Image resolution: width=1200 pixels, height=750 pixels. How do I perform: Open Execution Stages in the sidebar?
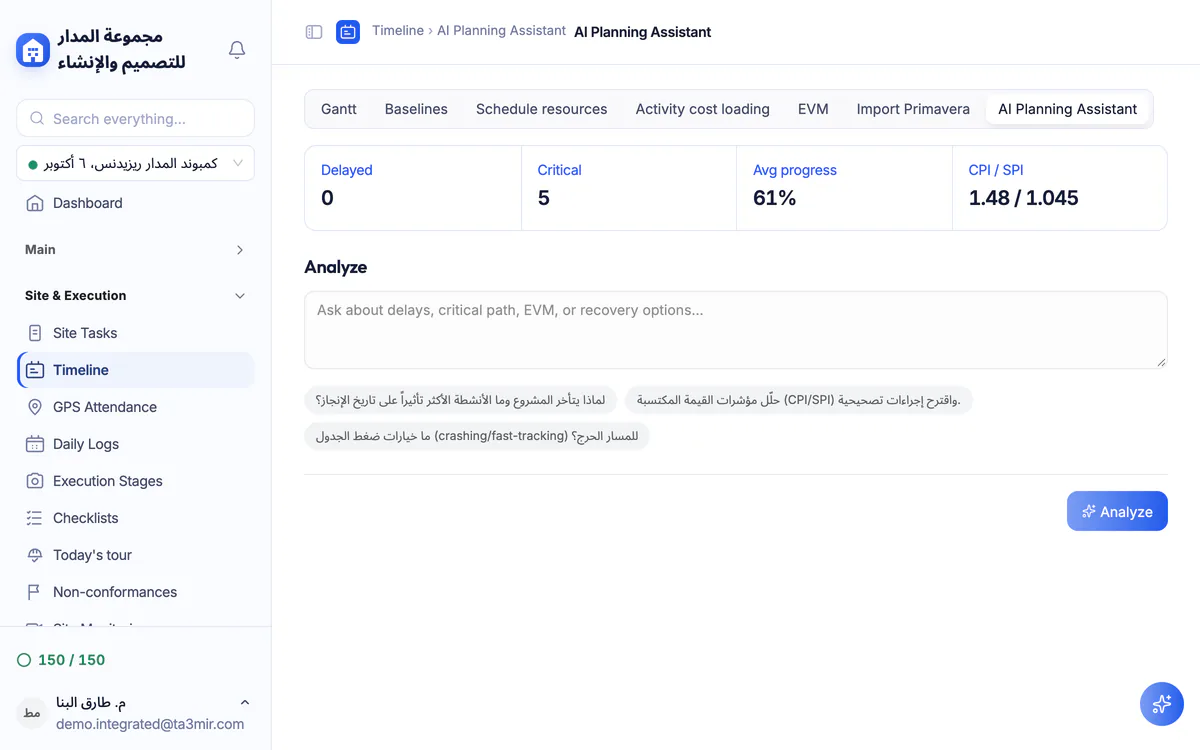[x=135, y=481]
